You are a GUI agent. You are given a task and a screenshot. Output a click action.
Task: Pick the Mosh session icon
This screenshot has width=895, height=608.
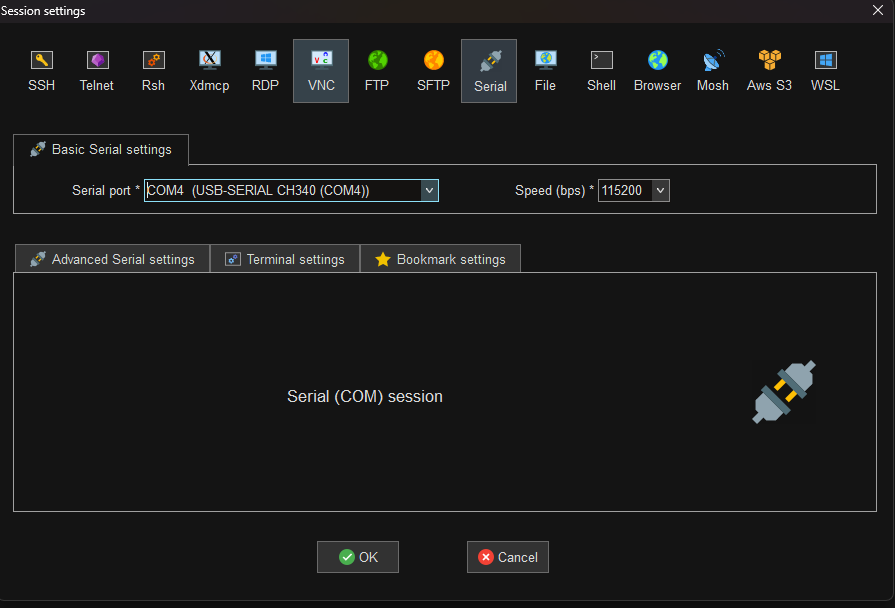point(713,71)
